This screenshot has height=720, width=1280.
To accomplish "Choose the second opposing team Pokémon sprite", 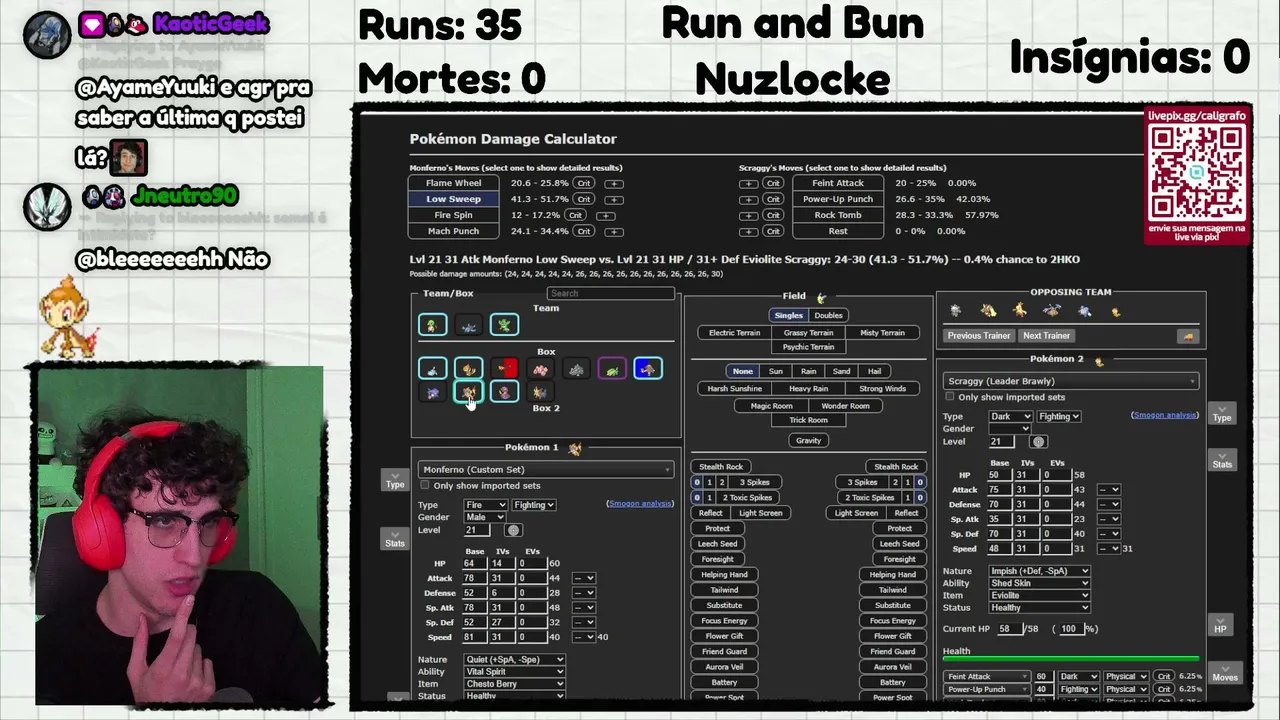I will tap(988, 311).
